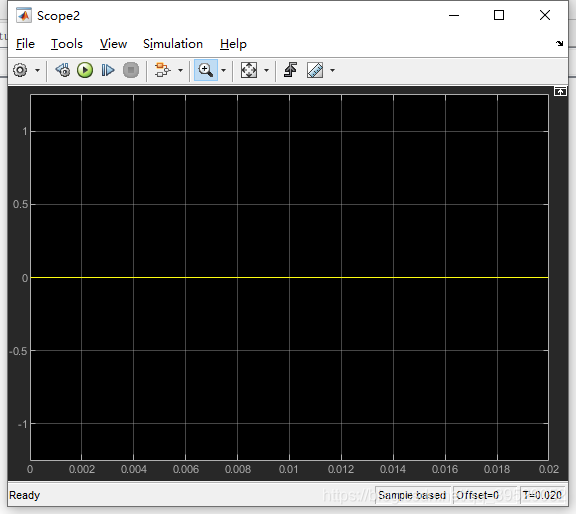Click the Step Back toolbar icon

tap(63, 70)
